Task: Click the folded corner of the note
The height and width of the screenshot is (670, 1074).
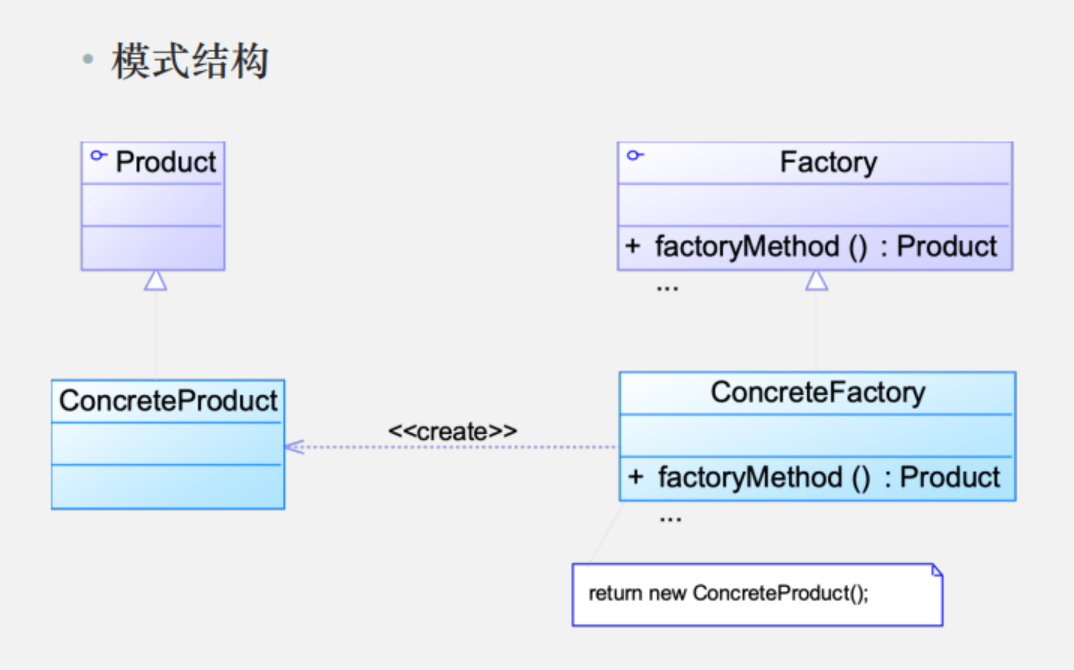Action: tap(936, 570)
